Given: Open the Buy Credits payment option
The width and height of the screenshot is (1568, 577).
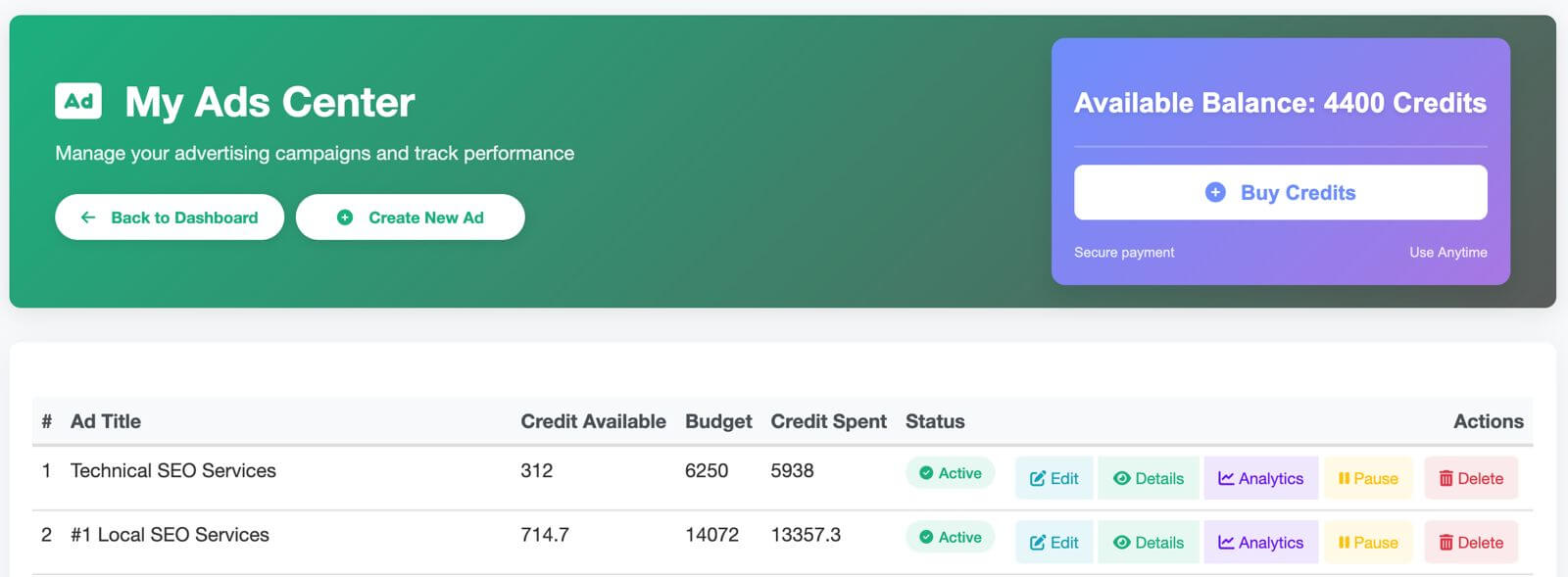Looking at the screenshot, I should tap(1280, 192).
